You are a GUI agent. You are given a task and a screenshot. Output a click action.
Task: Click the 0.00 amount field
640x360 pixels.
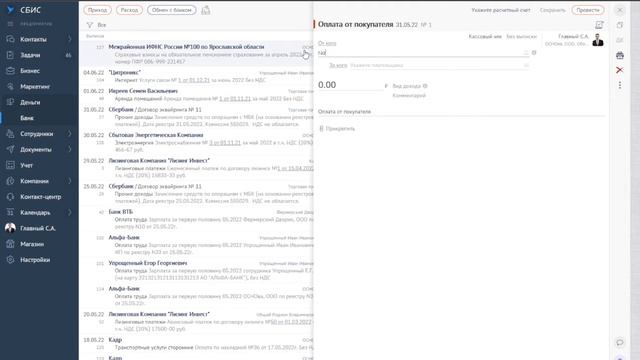[350, 85]
